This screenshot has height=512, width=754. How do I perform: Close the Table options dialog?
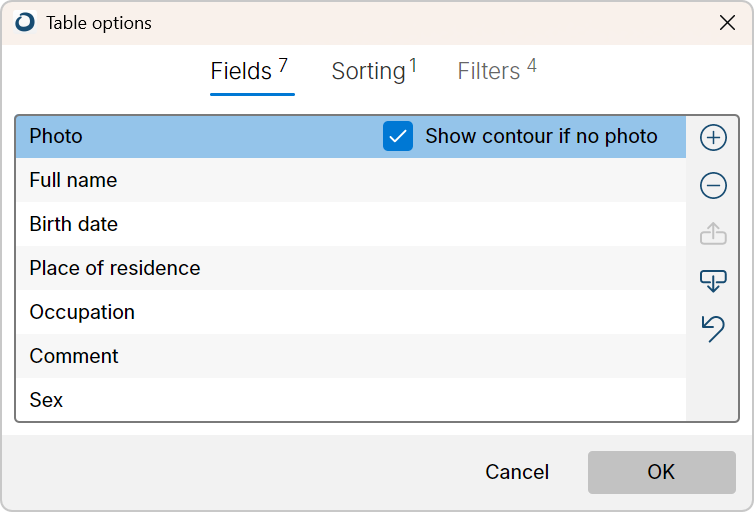pyautogui.click(x=727, y=23)
